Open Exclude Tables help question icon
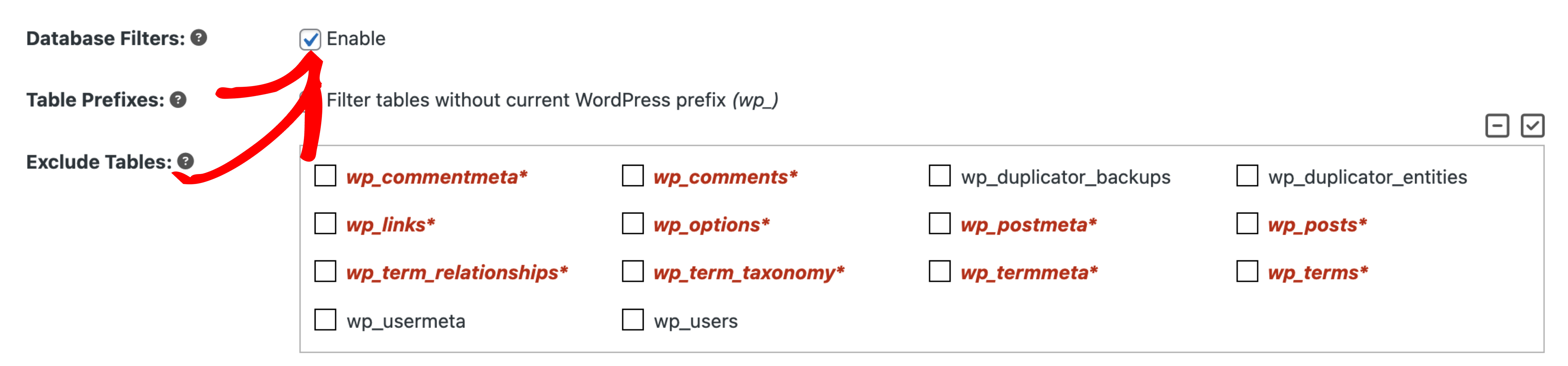This screenshot has width=1568, height=366. [186, 161]
